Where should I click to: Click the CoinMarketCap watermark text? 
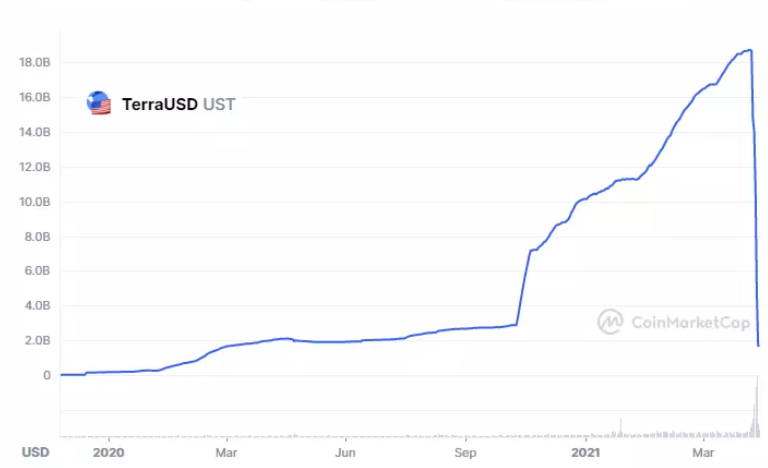(x=688, y=322)
